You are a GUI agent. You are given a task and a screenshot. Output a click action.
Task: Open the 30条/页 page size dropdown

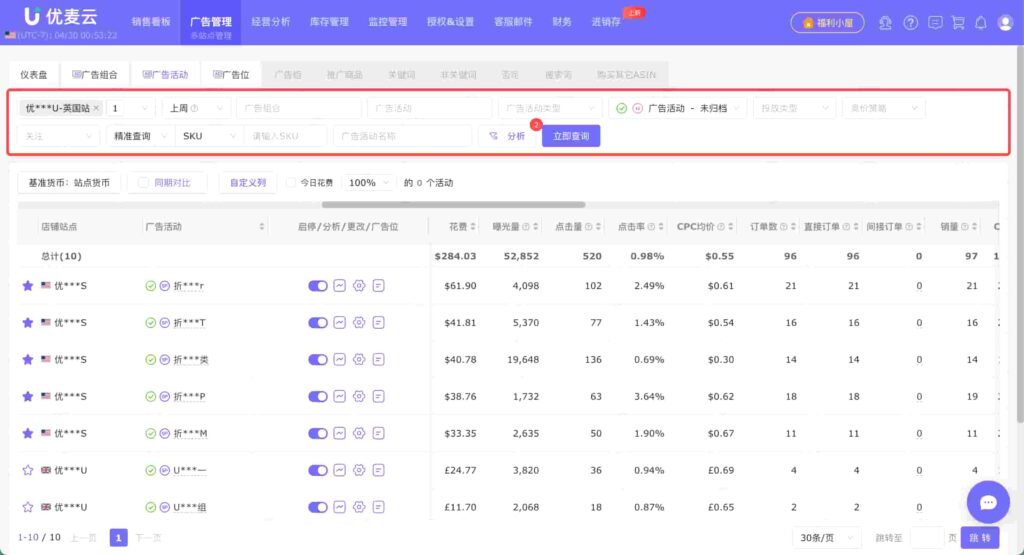coord(826,537)
